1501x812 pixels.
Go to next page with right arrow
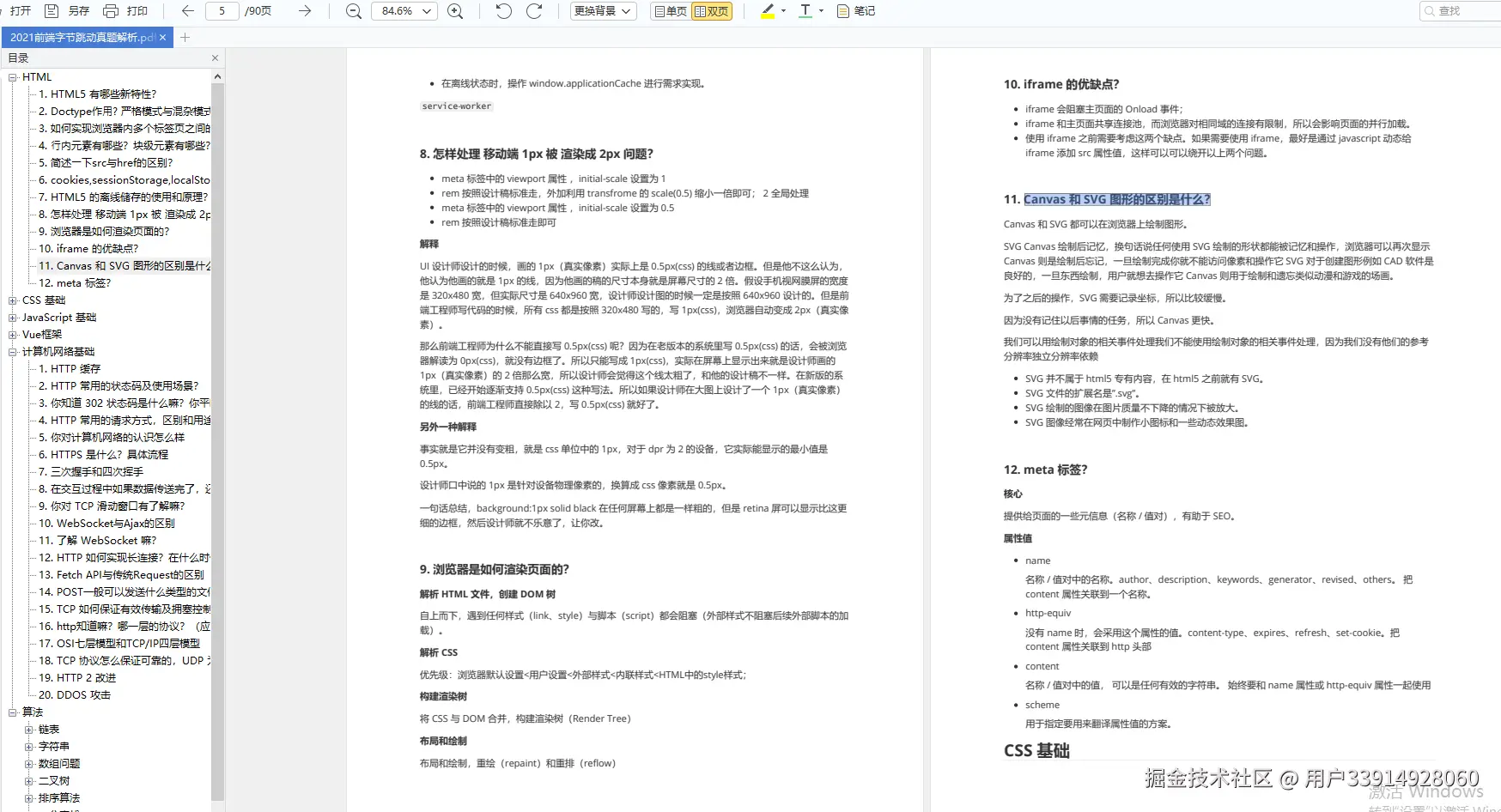[x=305, y=11]
